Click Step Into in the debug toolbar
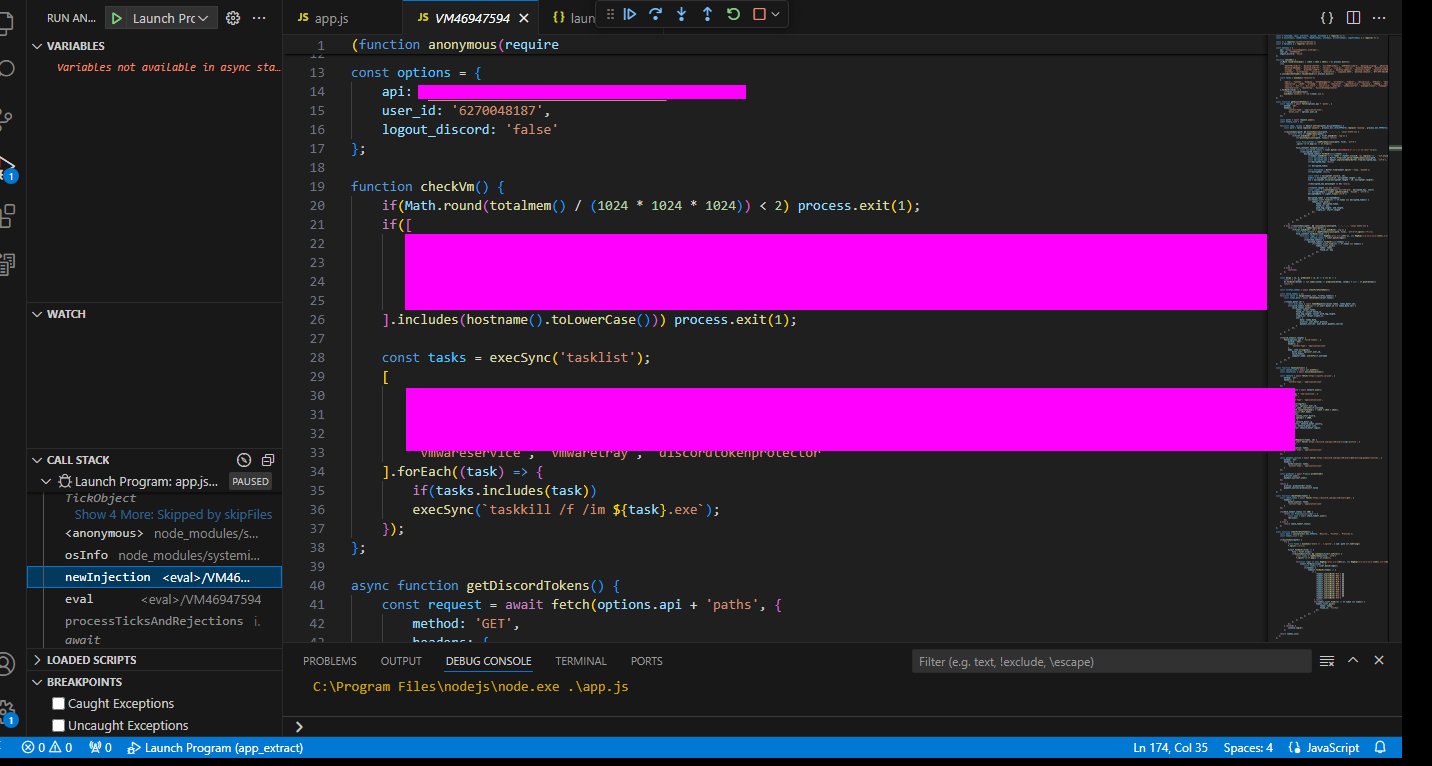The height and width of the screenshot is (766, 1432). (682, 14)
